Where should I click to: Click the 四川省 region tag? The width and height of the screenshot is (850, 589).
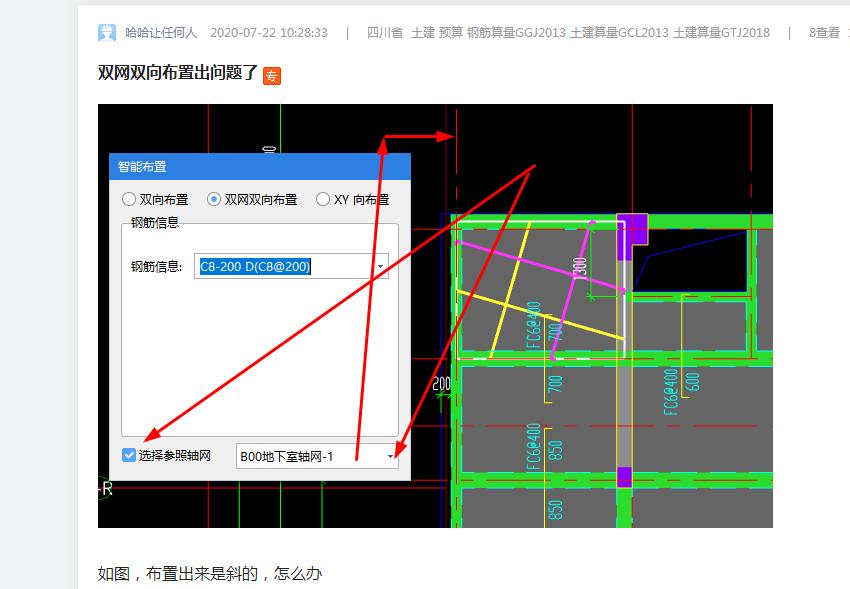[385, 33]
